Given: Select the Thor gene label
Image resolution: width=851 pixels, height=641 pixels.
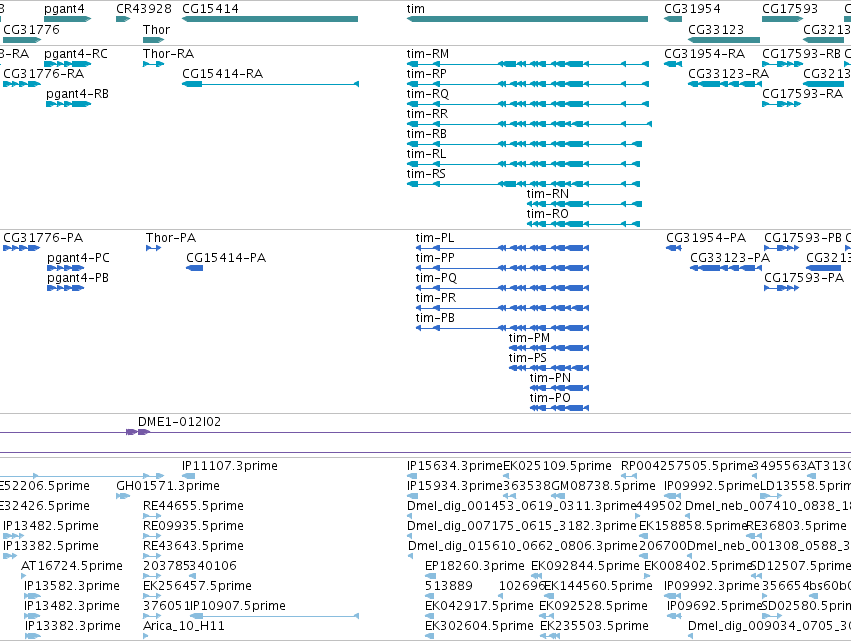Looking at the screenshot, I should [x=156, y=30].
